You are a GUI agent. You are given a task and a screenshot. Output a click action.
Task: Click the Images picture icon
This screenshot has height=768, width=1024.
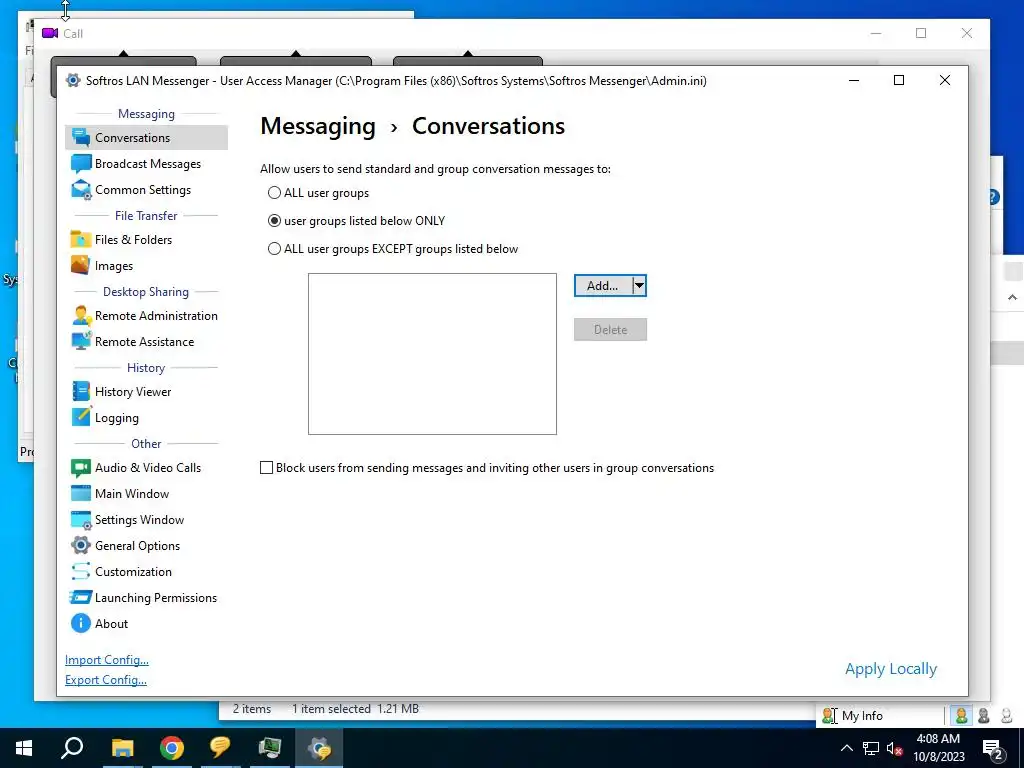[x=81, y=265]
